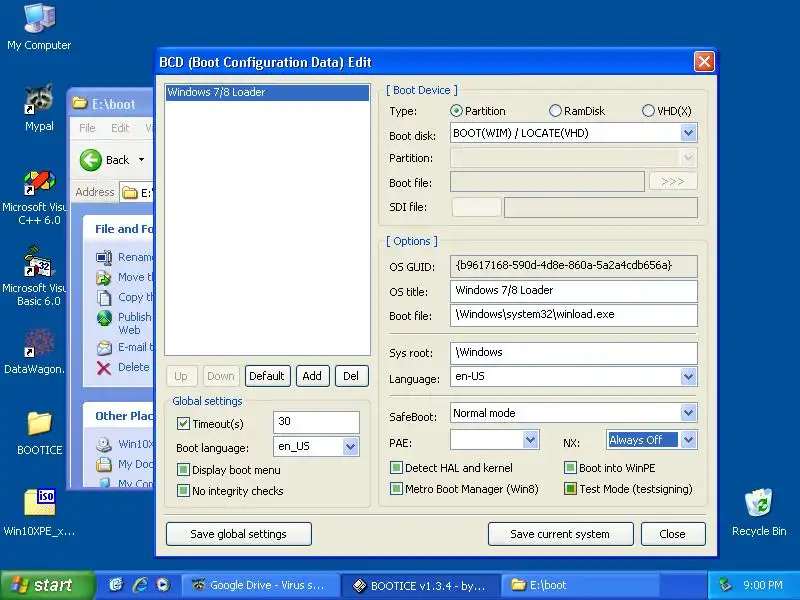Image resolution: width=800 pixels, height=600 pixels.
Task: Enable Display boot menu checkbox
Action: pyautogui.click(x=183, y=469)
